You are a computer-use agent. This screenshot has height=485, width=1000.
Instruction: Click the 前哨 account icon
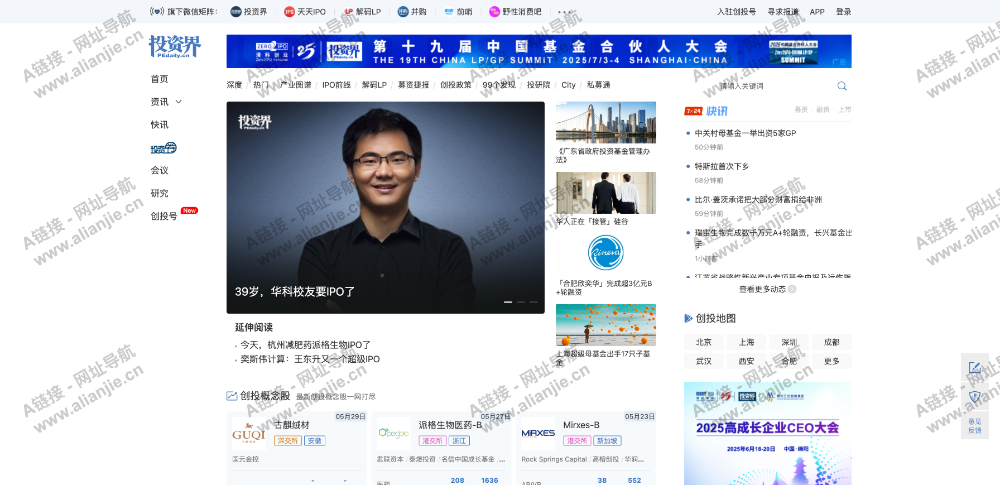(449, 11)
